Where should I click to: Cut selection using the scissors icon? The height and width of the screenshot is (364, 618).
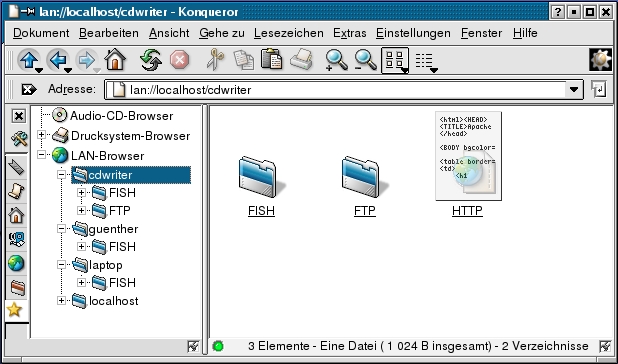(215, 59)
